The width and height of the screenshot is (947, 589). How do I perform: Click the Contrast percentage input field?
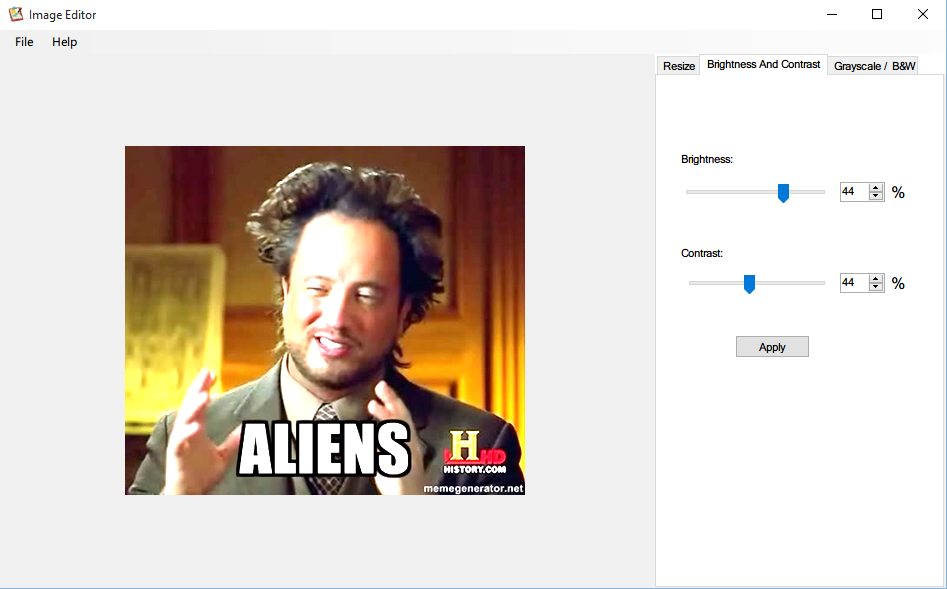(x=855, y=282)
